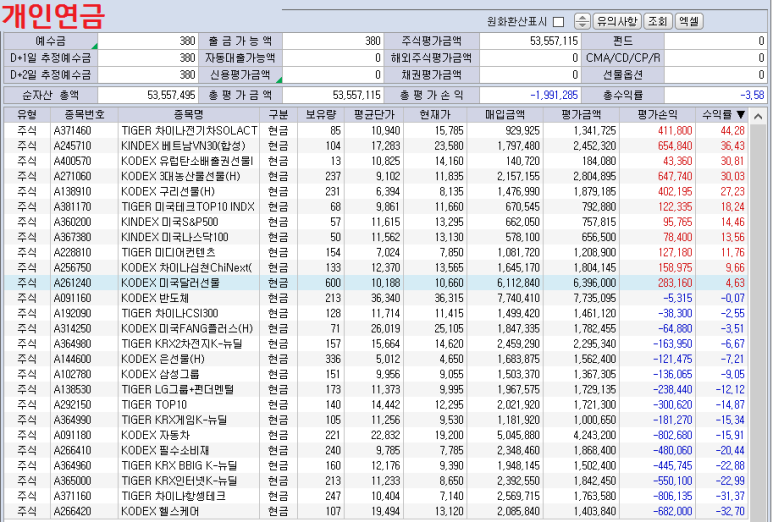The height and width of the screenshot is (522, 773).
Task: Click the 평가손익 value 411,800
Action: (675, 131)
